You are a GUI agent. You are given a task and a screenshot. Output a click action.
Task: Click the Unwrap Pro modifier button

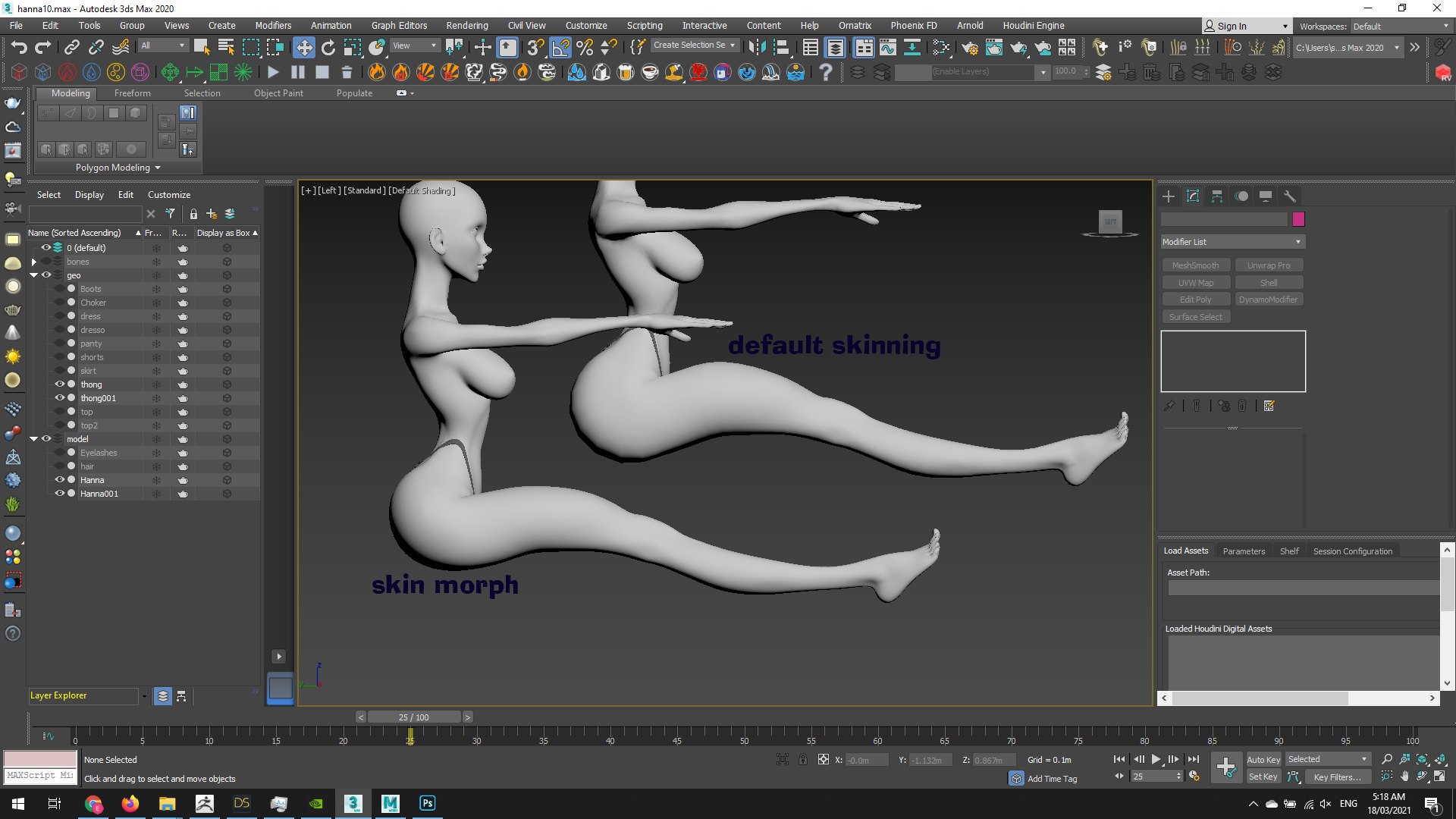(x=1269, y=265)
